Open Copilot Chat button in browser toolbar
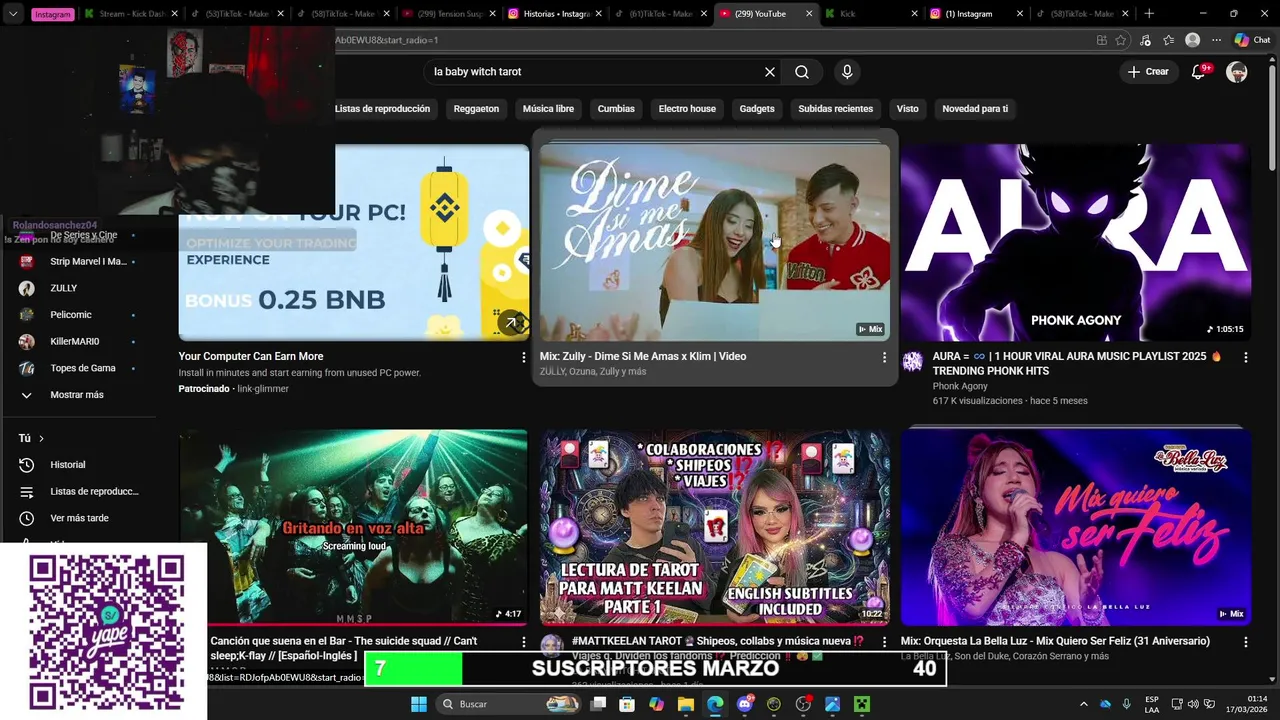 coord(1252,40)
